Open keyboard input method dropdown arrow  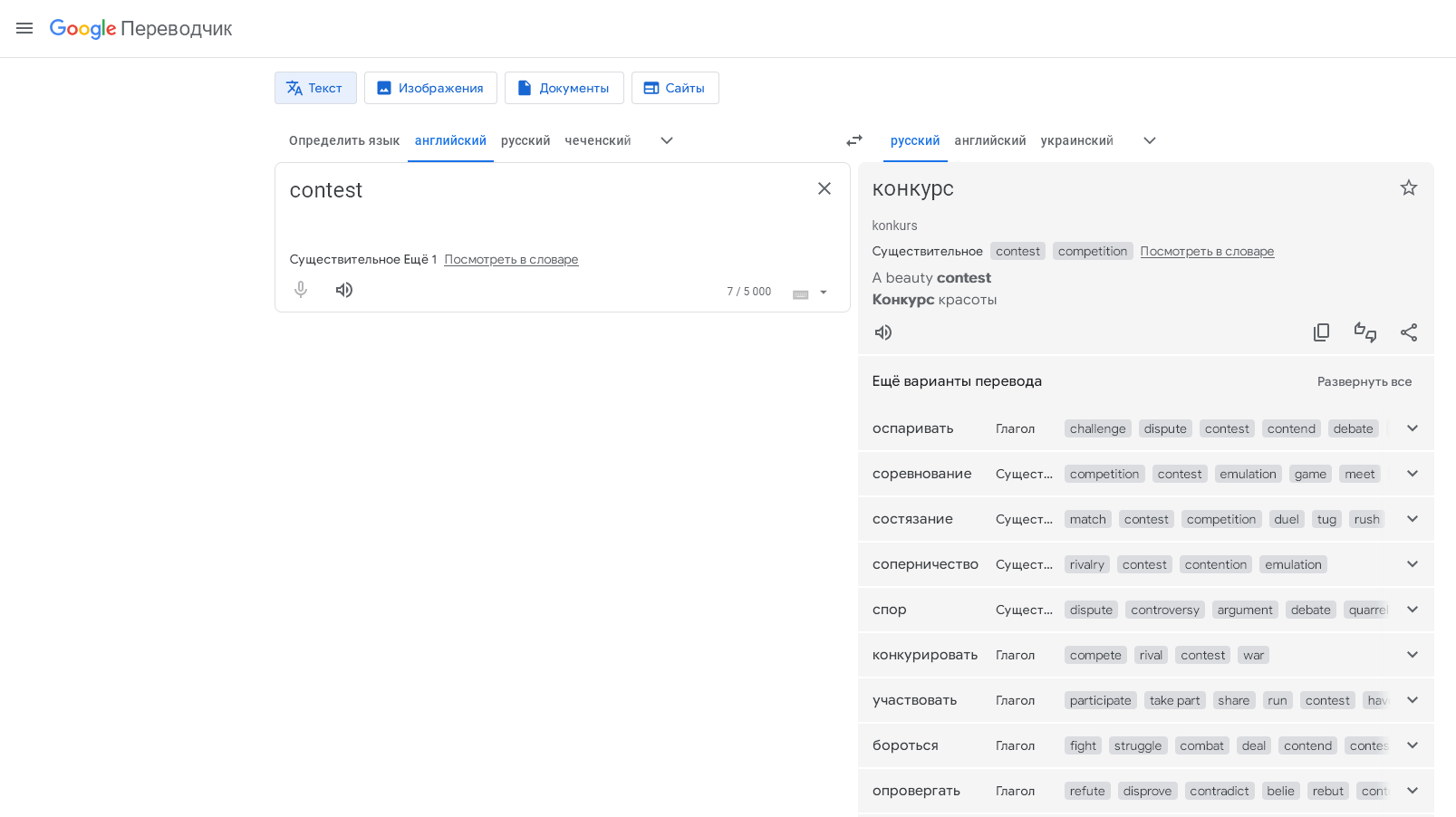coord(824,293)
